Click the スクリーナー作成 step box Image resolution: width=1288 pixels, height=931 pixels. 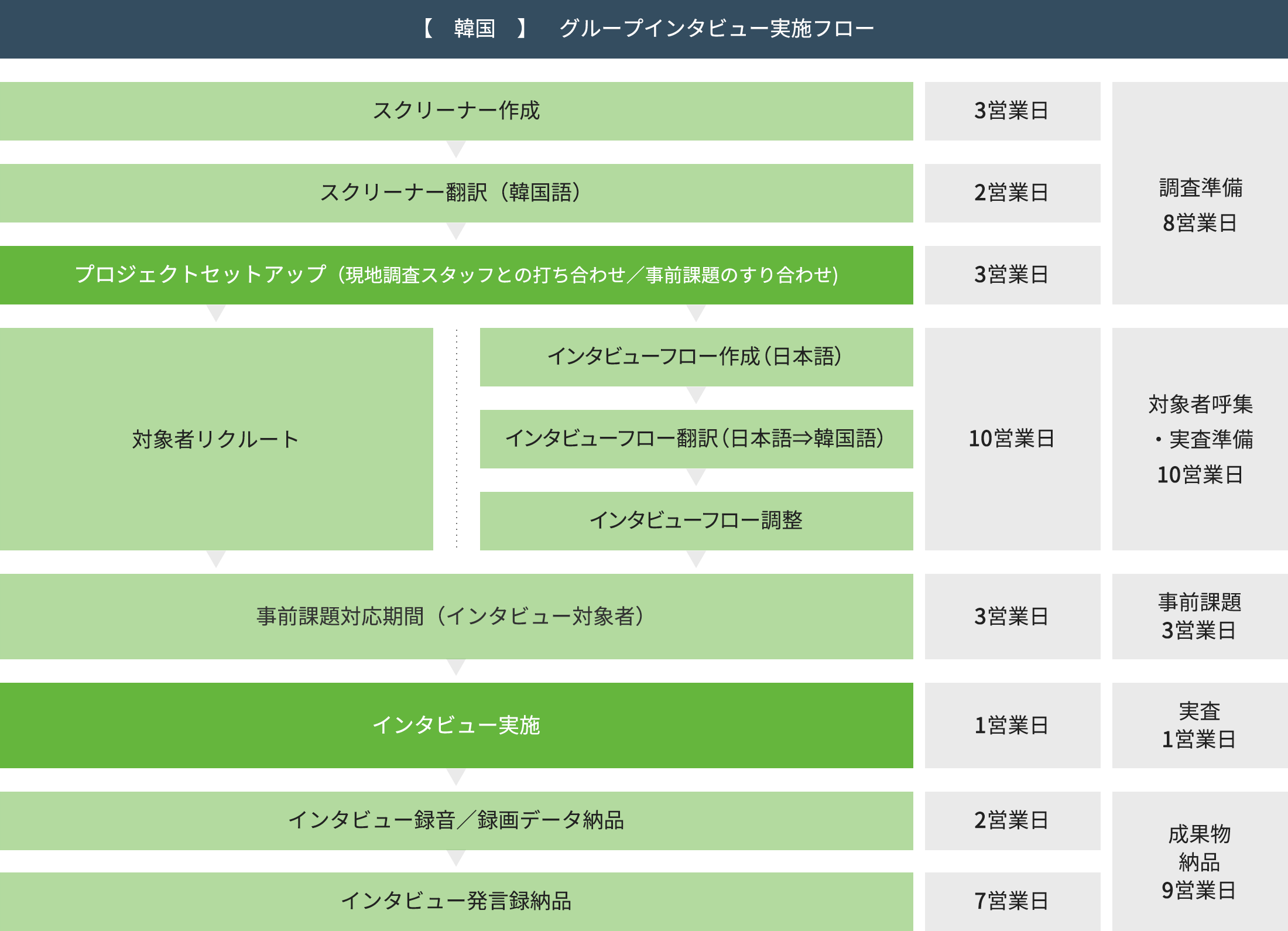[x=456, y=111]
